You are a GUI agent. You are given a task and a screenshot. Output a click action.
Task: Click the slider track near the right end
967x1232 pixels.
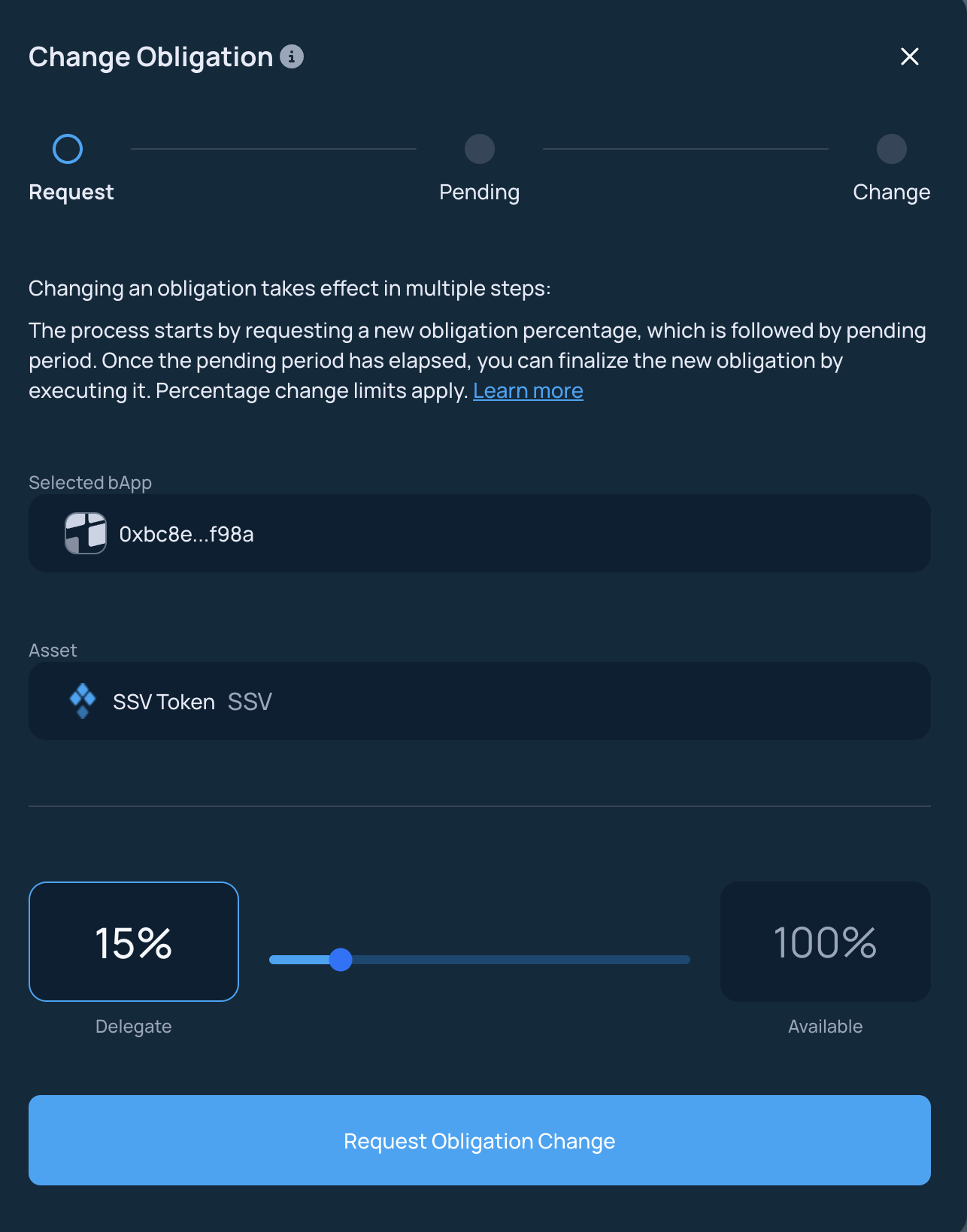(669, 960)
